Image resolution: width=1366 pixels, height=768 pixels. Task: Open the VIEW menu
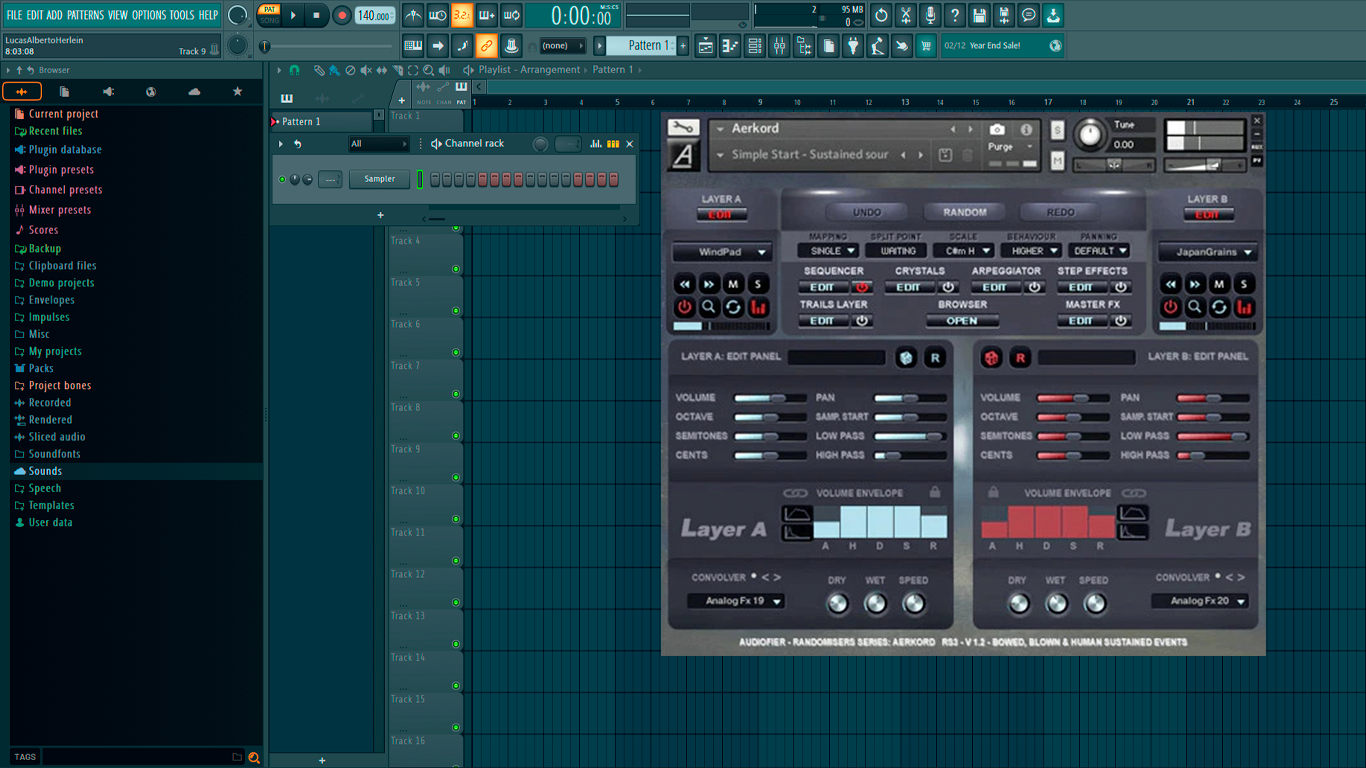(118, 15)
